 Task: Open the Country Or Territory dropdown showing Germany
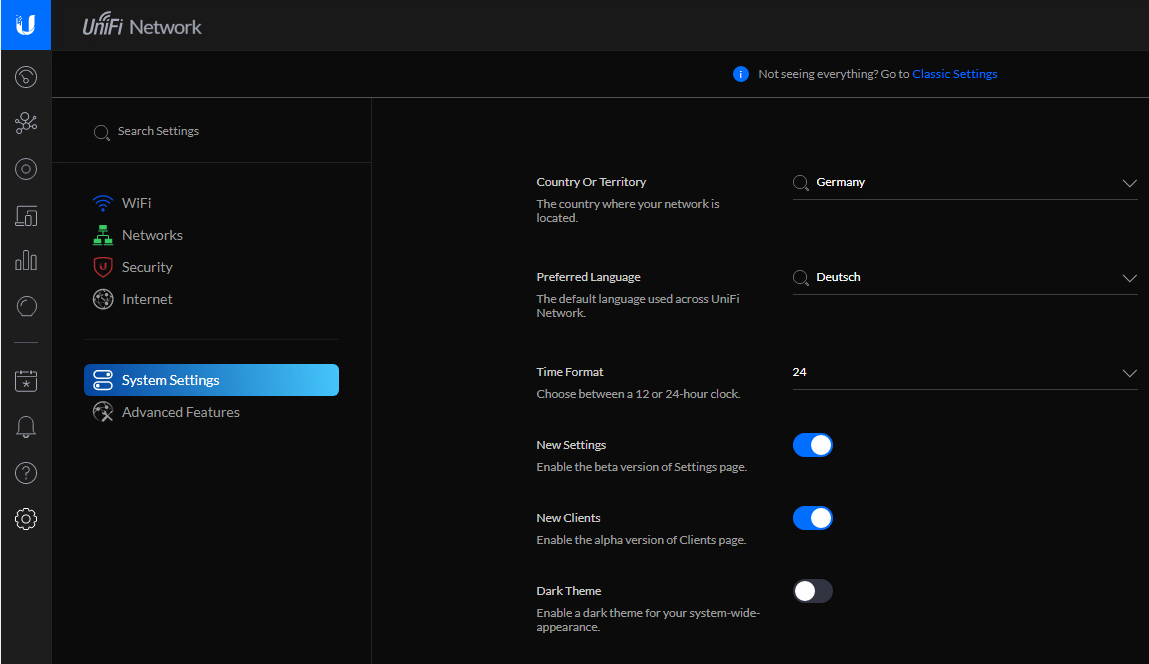click(x=965, y=182)
